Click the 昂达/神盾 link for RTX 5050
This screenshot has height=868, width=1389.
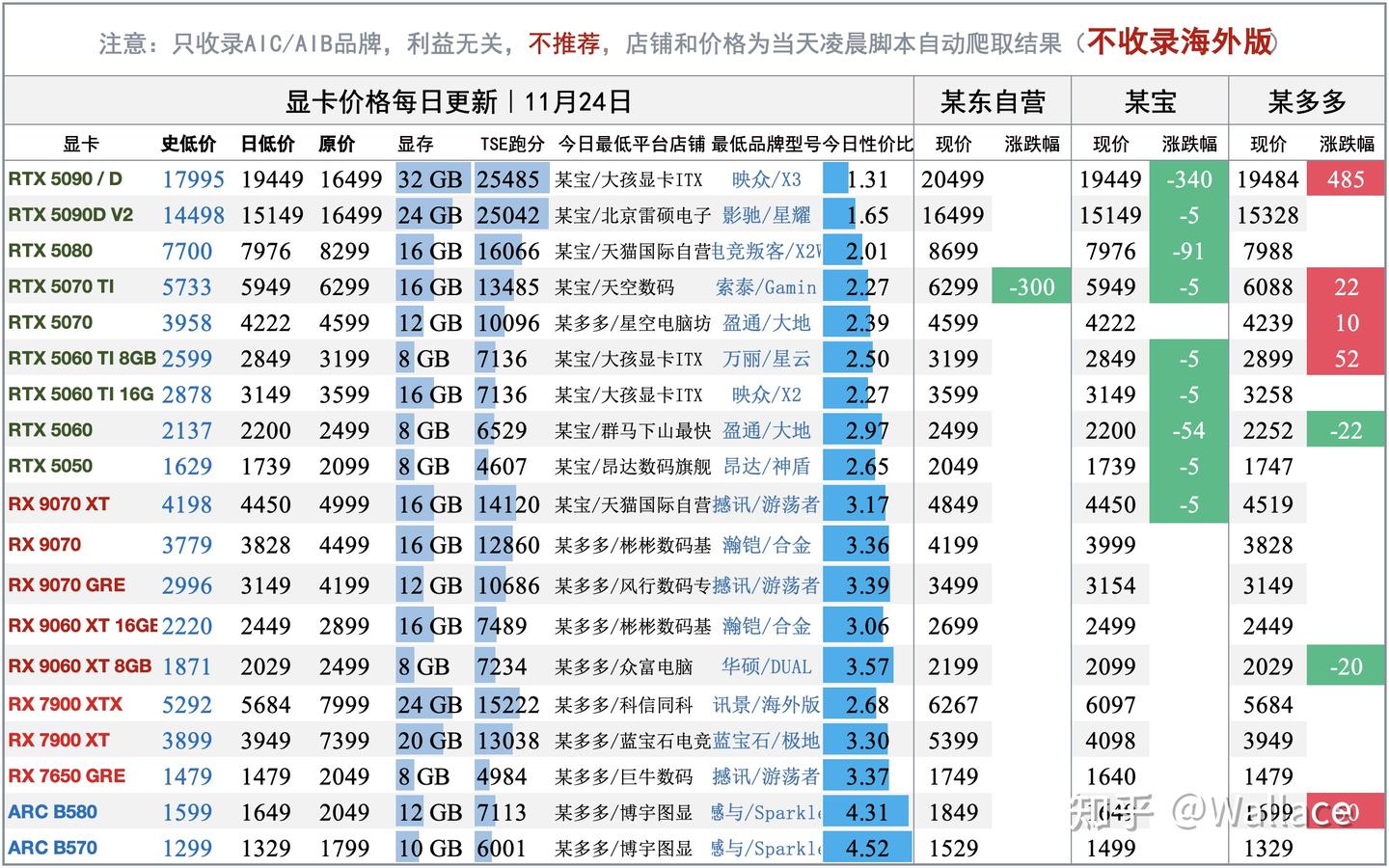pos(767,466)
